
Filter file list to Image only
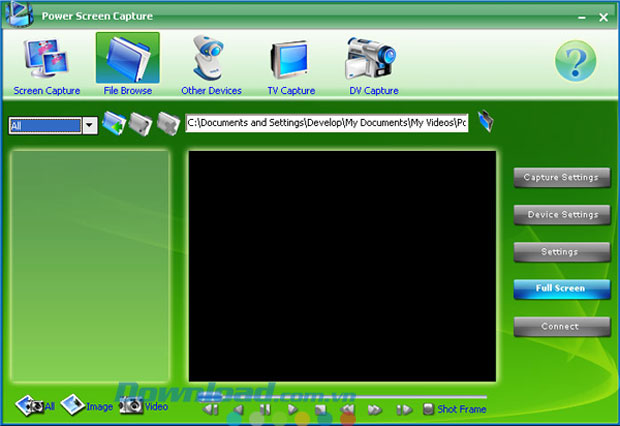coord(87,406)
